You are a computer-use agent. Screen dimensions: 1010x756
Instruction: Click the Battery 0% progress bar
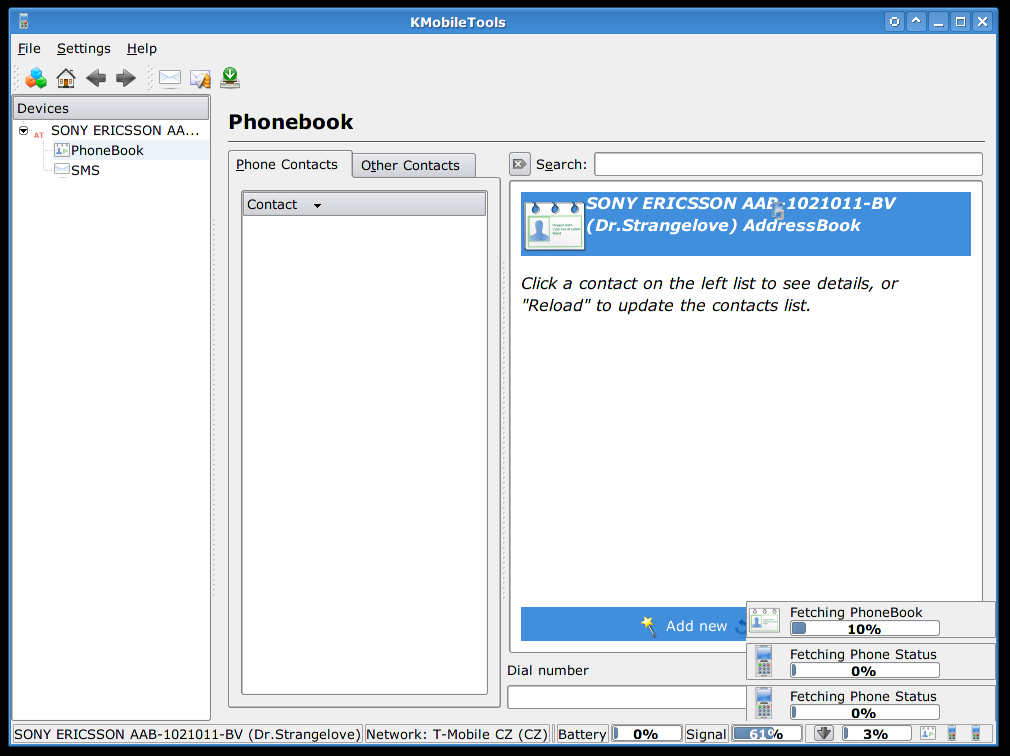tap(646, 733)
